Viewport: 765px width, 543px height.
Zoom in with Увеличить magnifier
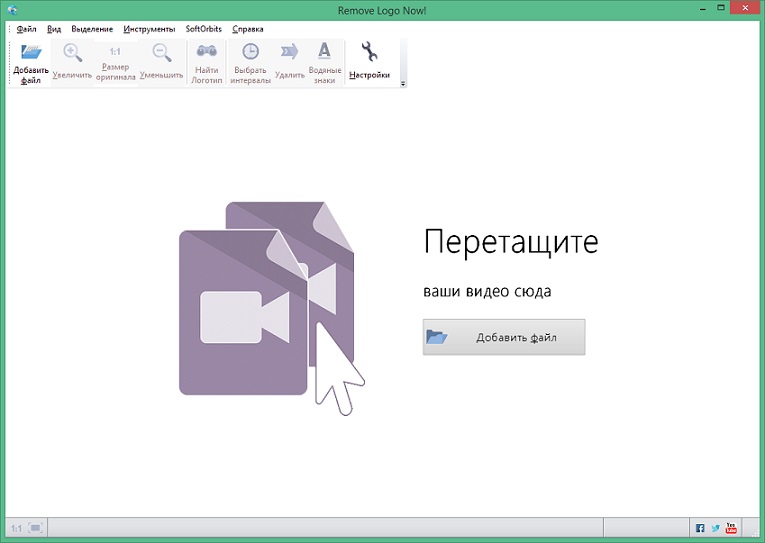(72, 61)
